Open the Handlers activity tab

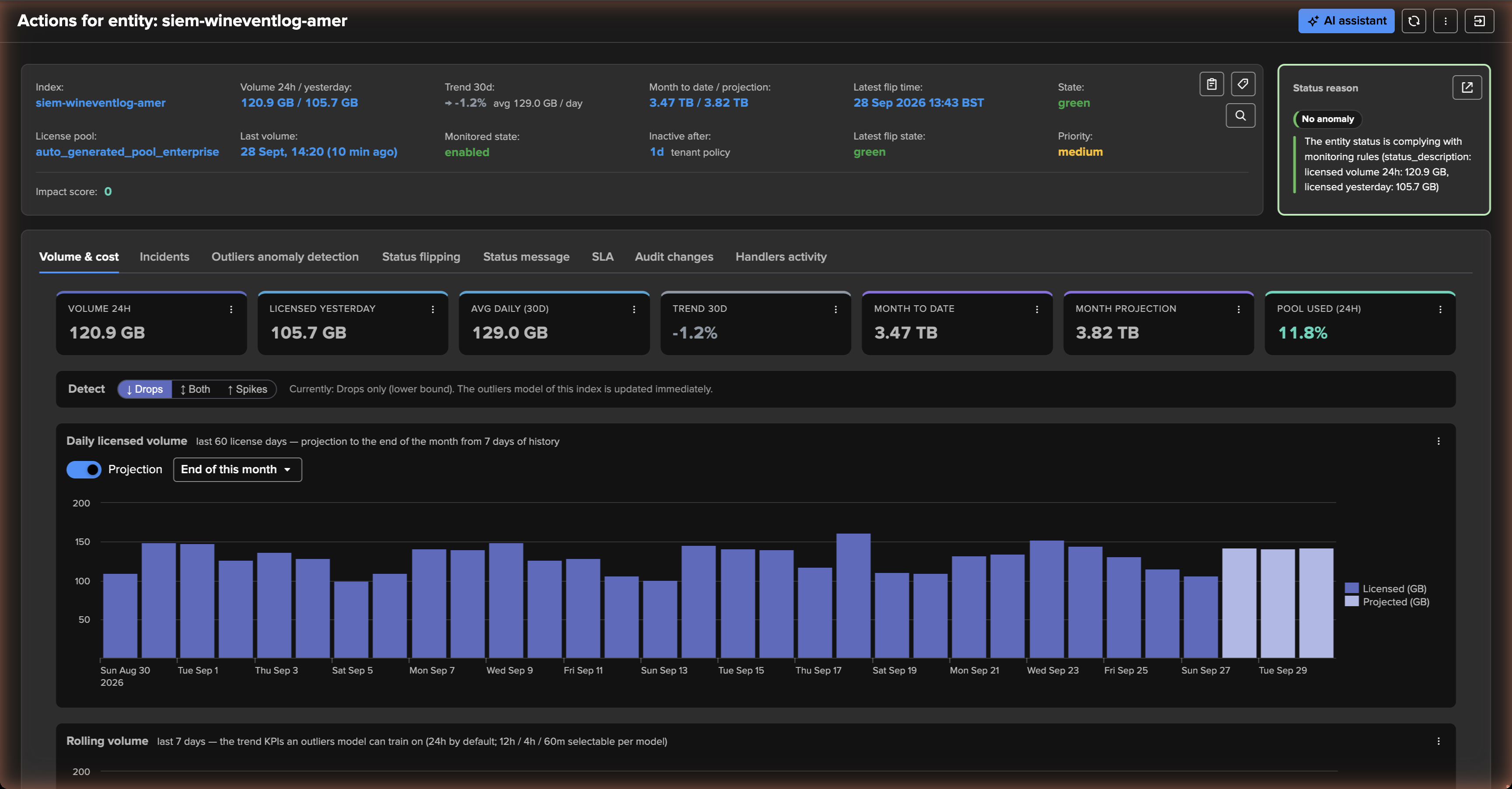pos(780,257)
